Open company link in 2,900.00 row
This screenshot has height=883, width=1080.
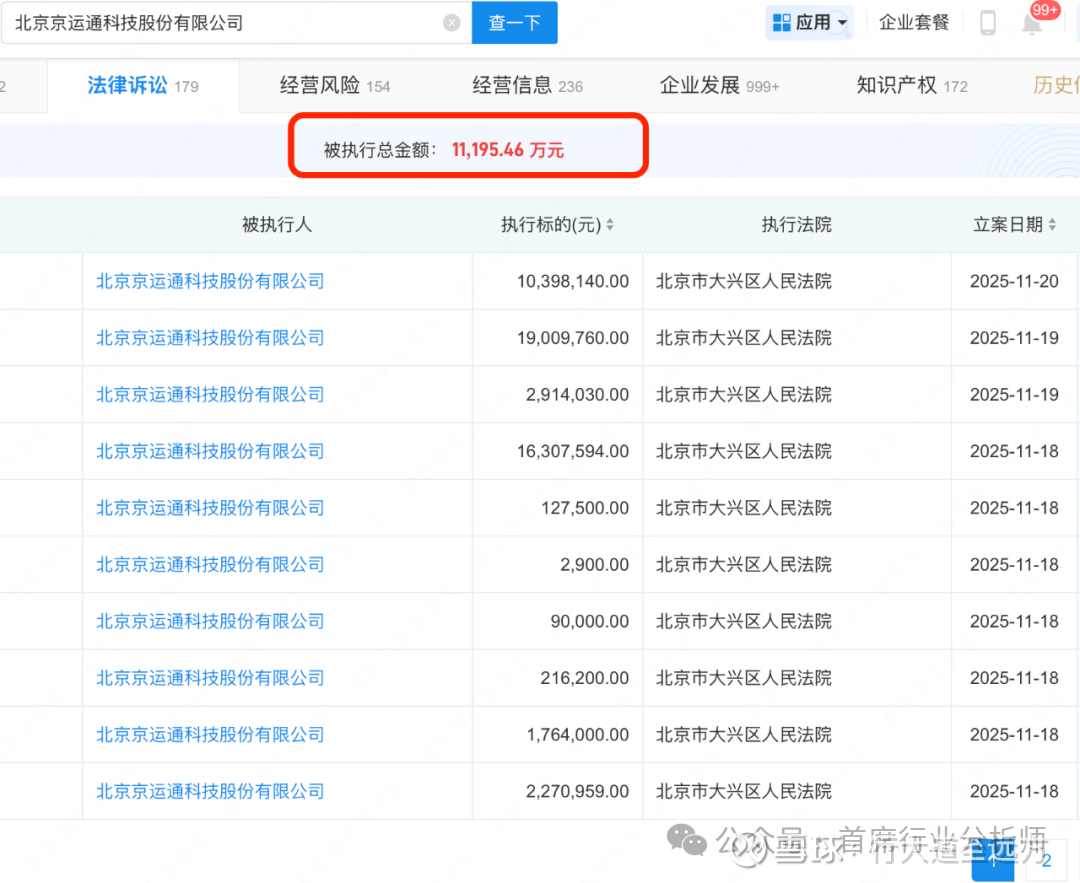pos(210,565)
